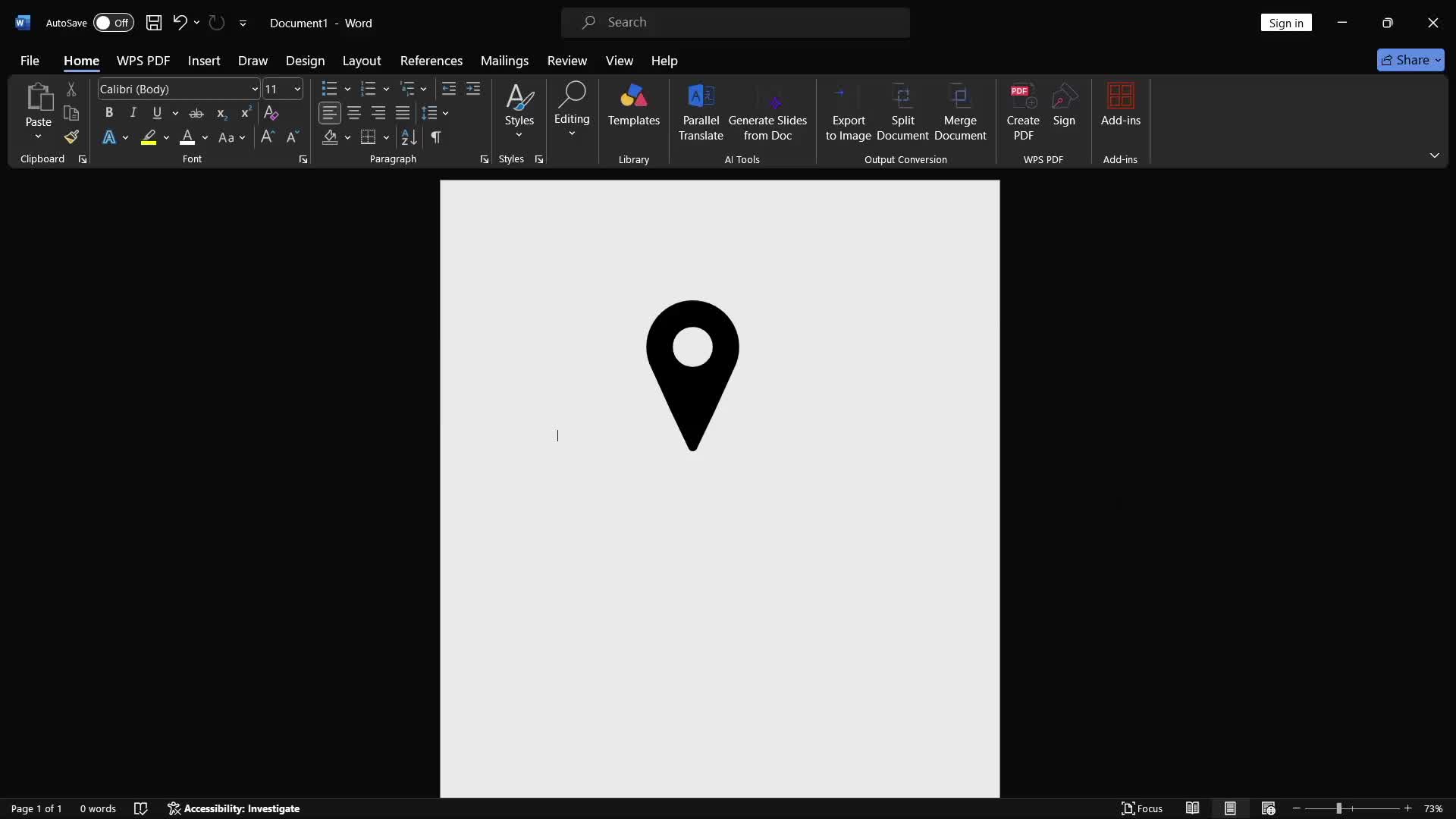Click the Format Painter brush icon

[71, 137]
